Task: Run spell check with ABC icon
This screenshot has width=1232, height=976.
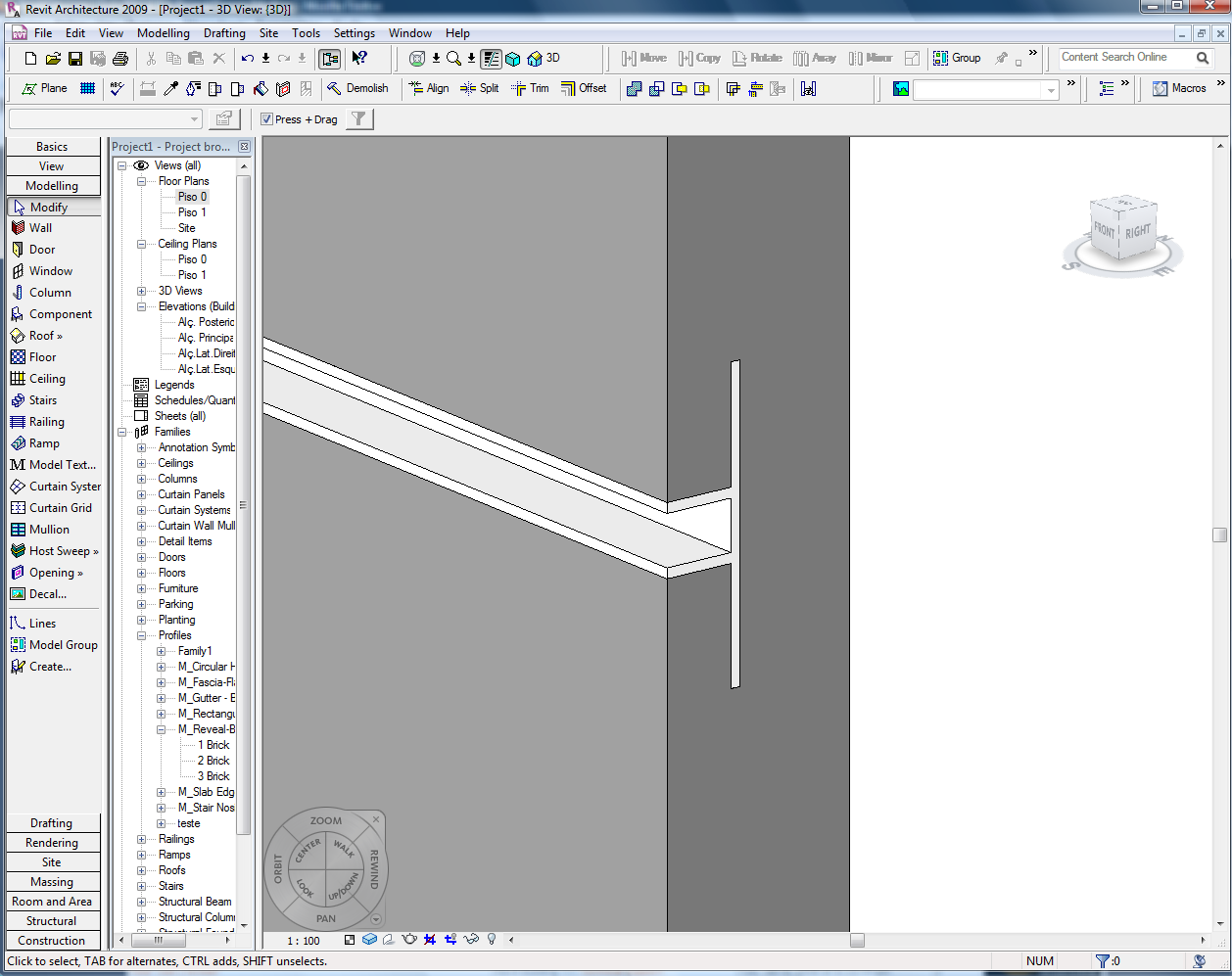Action: pyautogui.click(x=118, y=88)
